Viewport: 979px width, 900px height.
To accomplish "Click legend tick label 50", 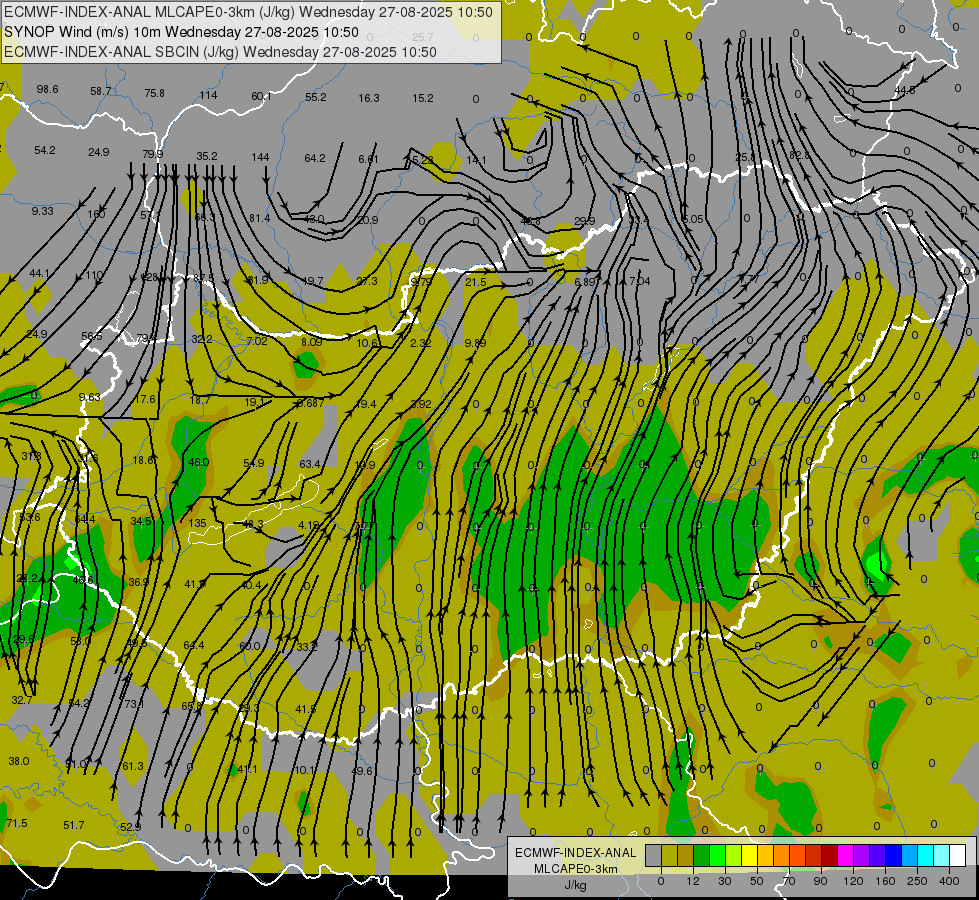I will coord(757,881).
